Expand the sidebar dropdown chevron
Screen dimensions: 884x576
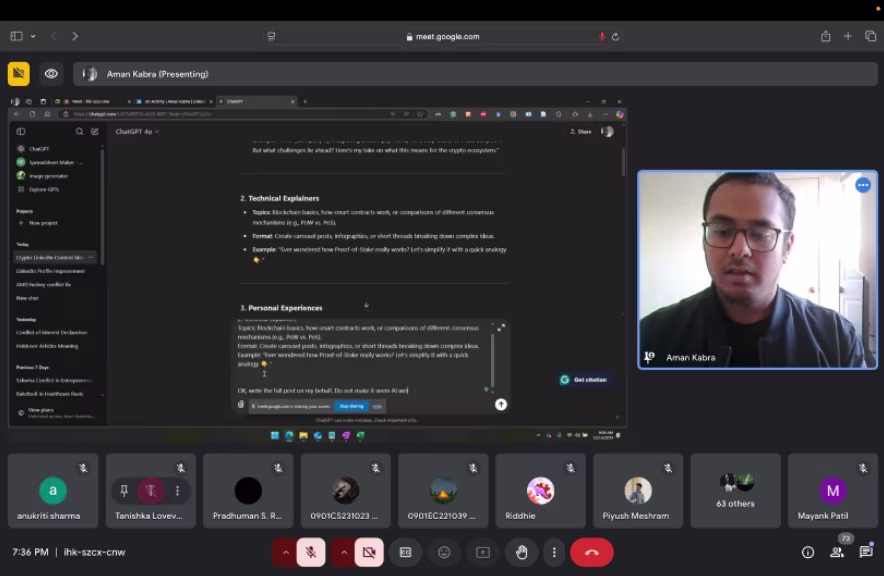33,36
